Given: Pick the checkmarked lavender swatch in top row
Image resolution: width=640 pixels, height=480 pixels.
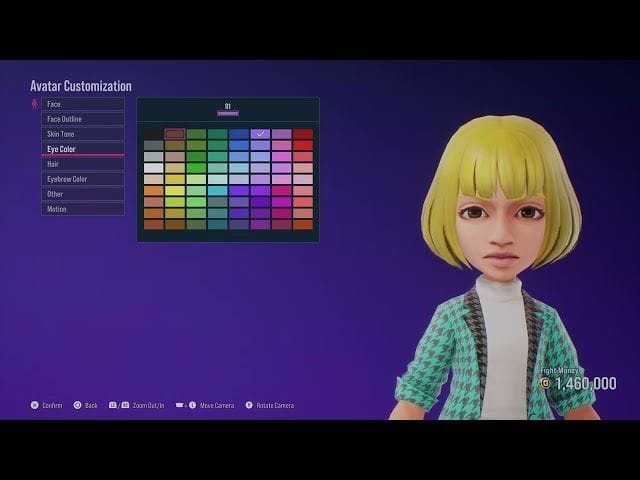Looking at the screenshot, I should coord(260,133).
